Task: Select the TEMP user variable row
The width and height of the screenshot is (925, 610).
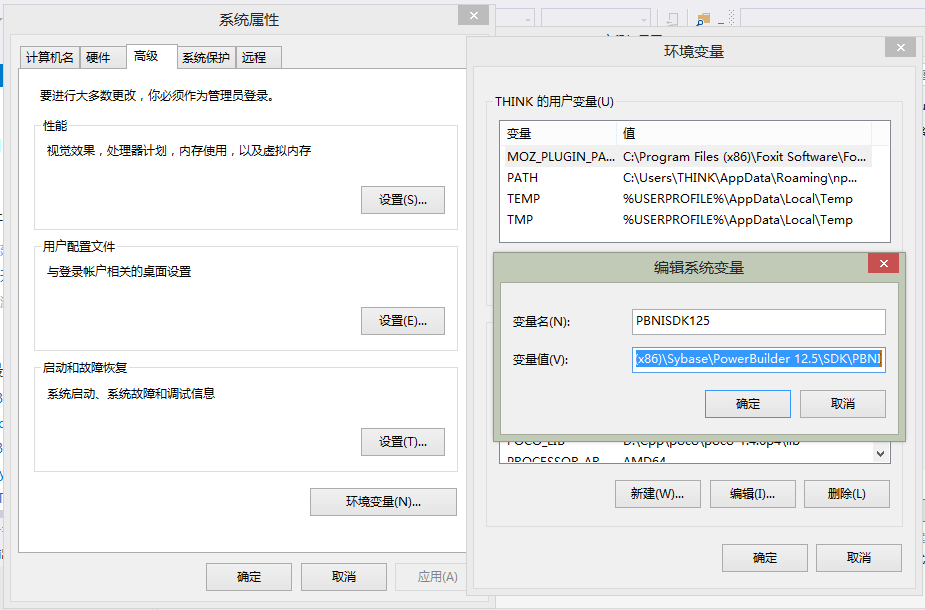Action: point(686,199)
